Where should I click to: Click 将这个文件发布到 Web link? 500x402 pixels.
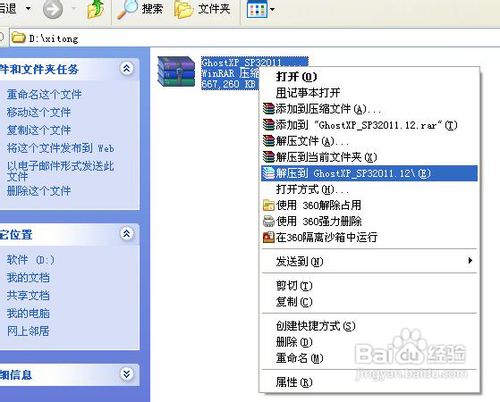pos(61,148)
